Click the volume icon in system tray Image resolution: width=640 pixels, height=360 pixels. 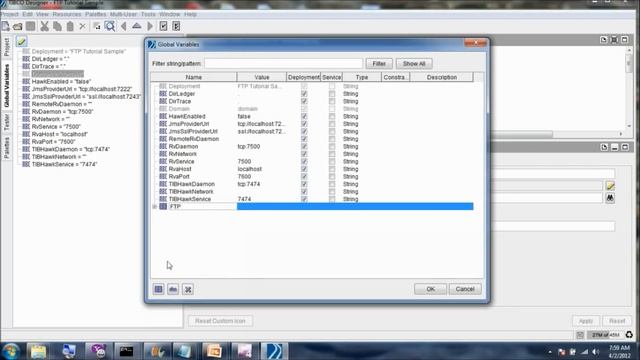click(596, 352)
